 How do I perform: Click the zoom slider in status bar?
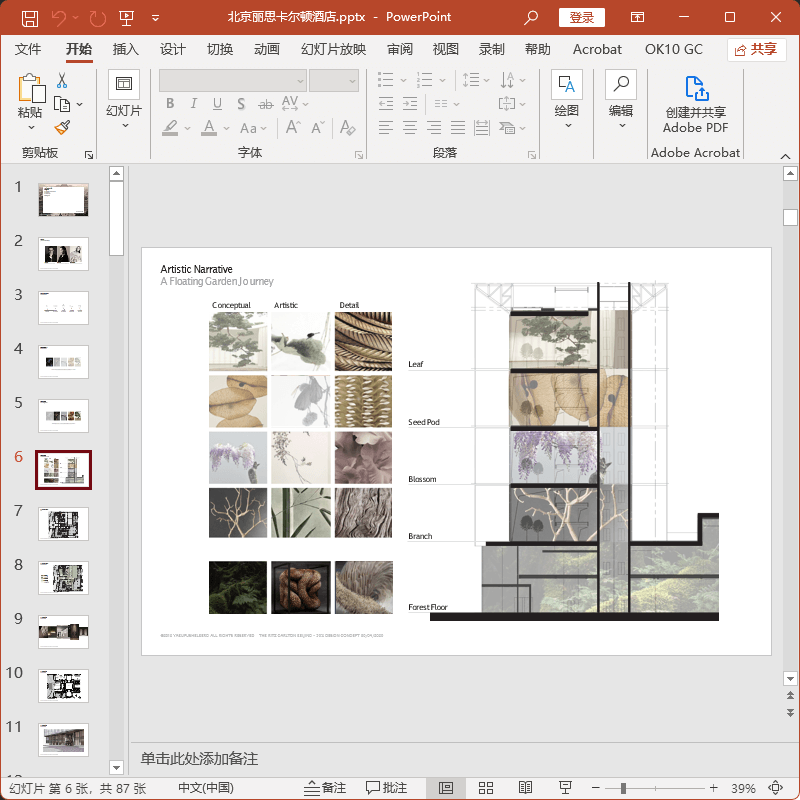pyautogui.click(x=623, y=788)
